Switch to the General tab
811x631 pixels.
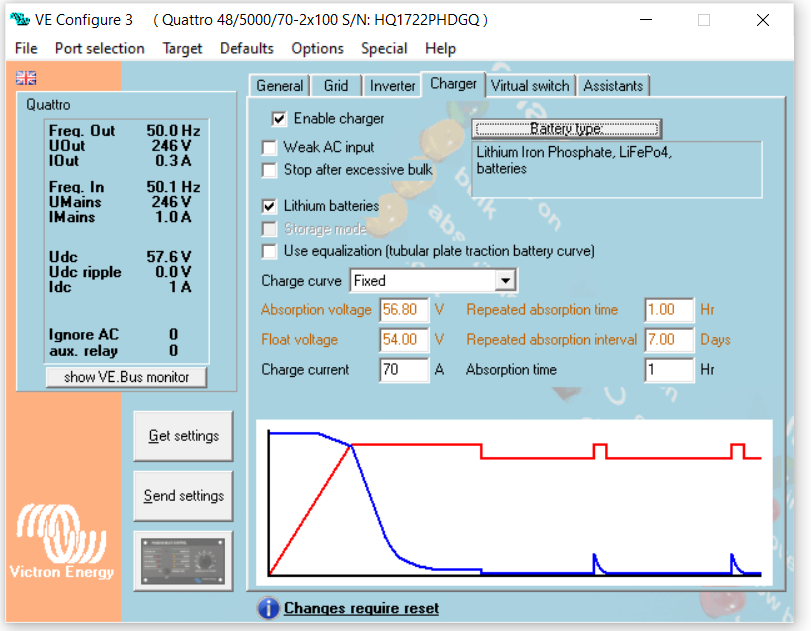point(280,86)
